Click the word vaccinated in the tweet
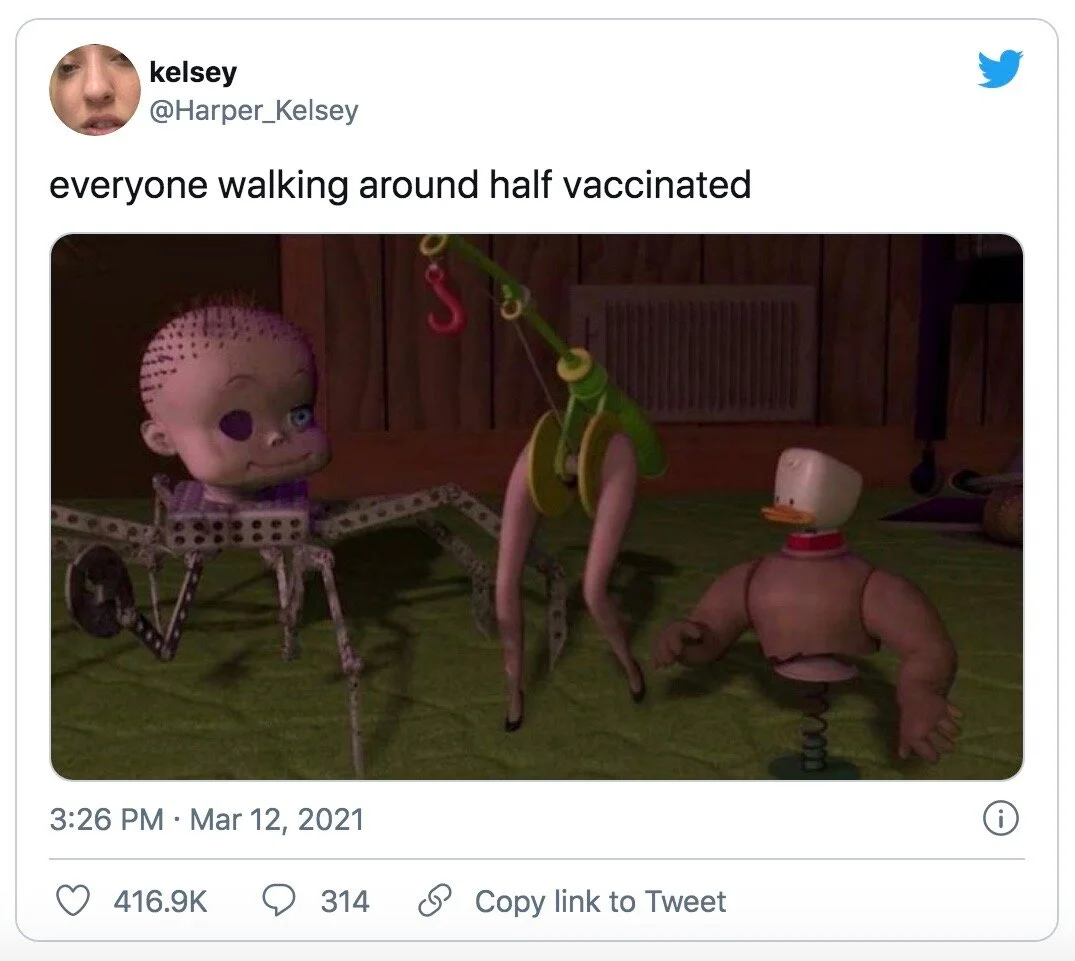The image size is (1075, 961). coord(657,185)
